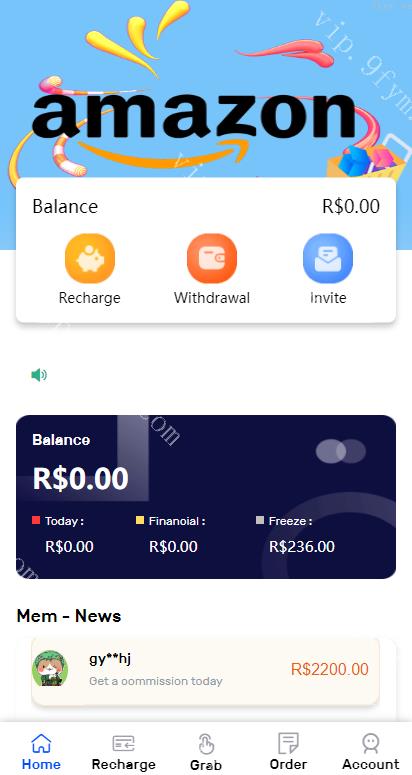Click the green speaker announcement icon

coord(39,375)
